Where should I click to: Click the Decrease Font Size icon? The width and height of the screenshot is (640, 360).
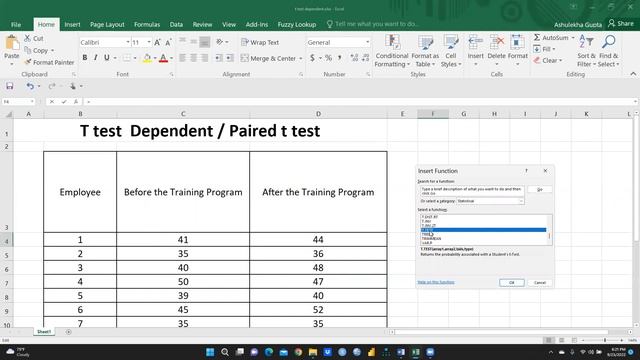pyautogui.click(x=168, y=42)
